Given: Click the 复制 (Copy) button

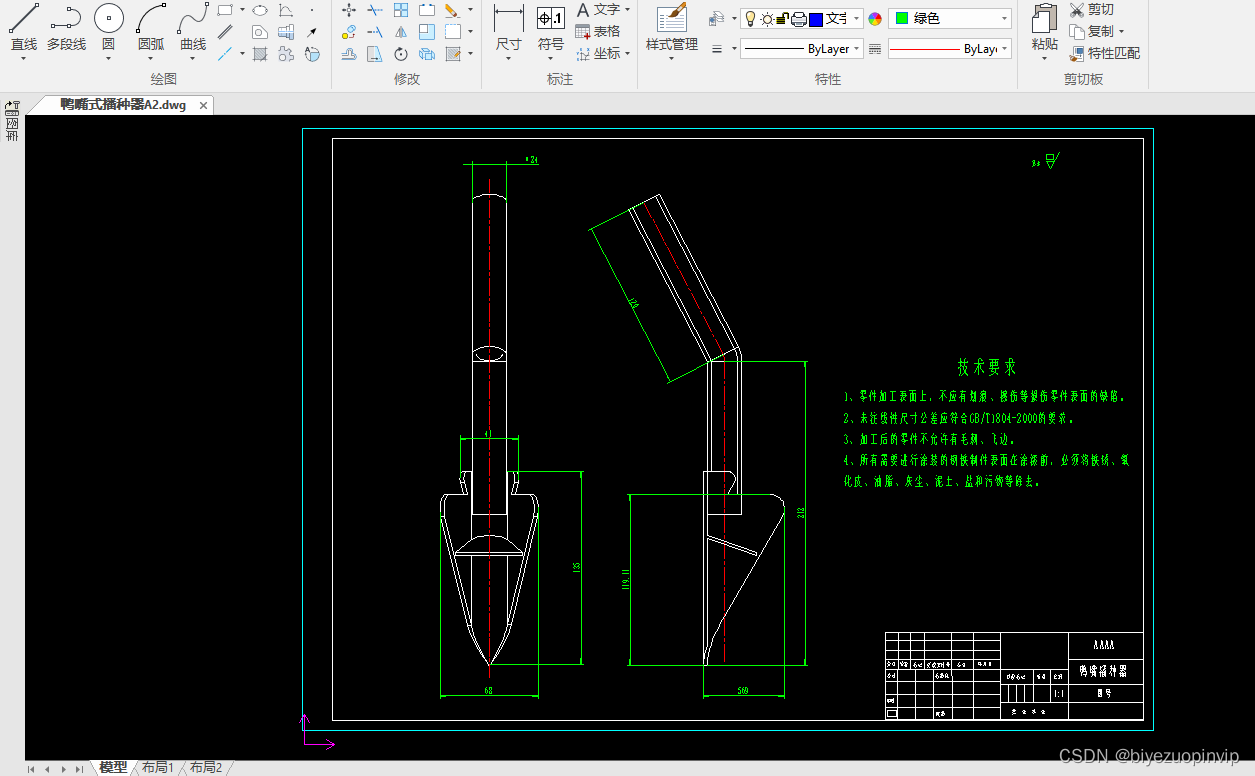Looking at the screenshot, I should click(x=1091, y=32).
